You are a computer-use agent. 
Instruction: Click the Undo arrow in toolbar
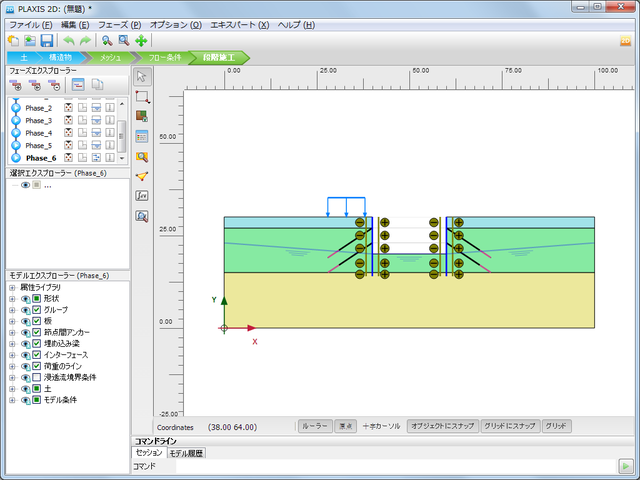68,40
